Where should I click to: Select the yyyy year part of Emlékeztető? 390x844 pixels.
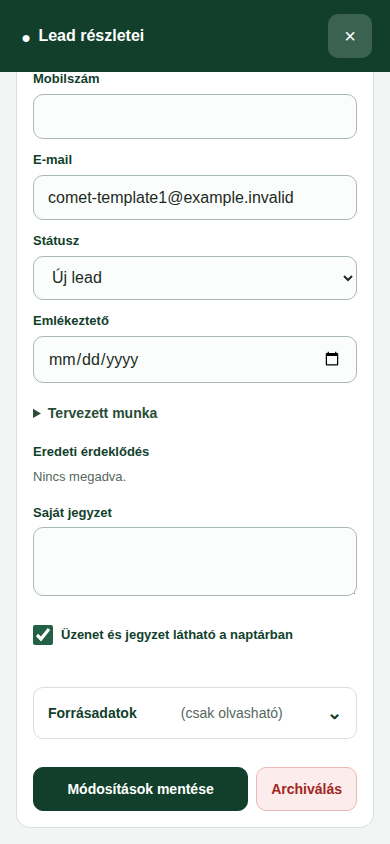coord(122,359)
